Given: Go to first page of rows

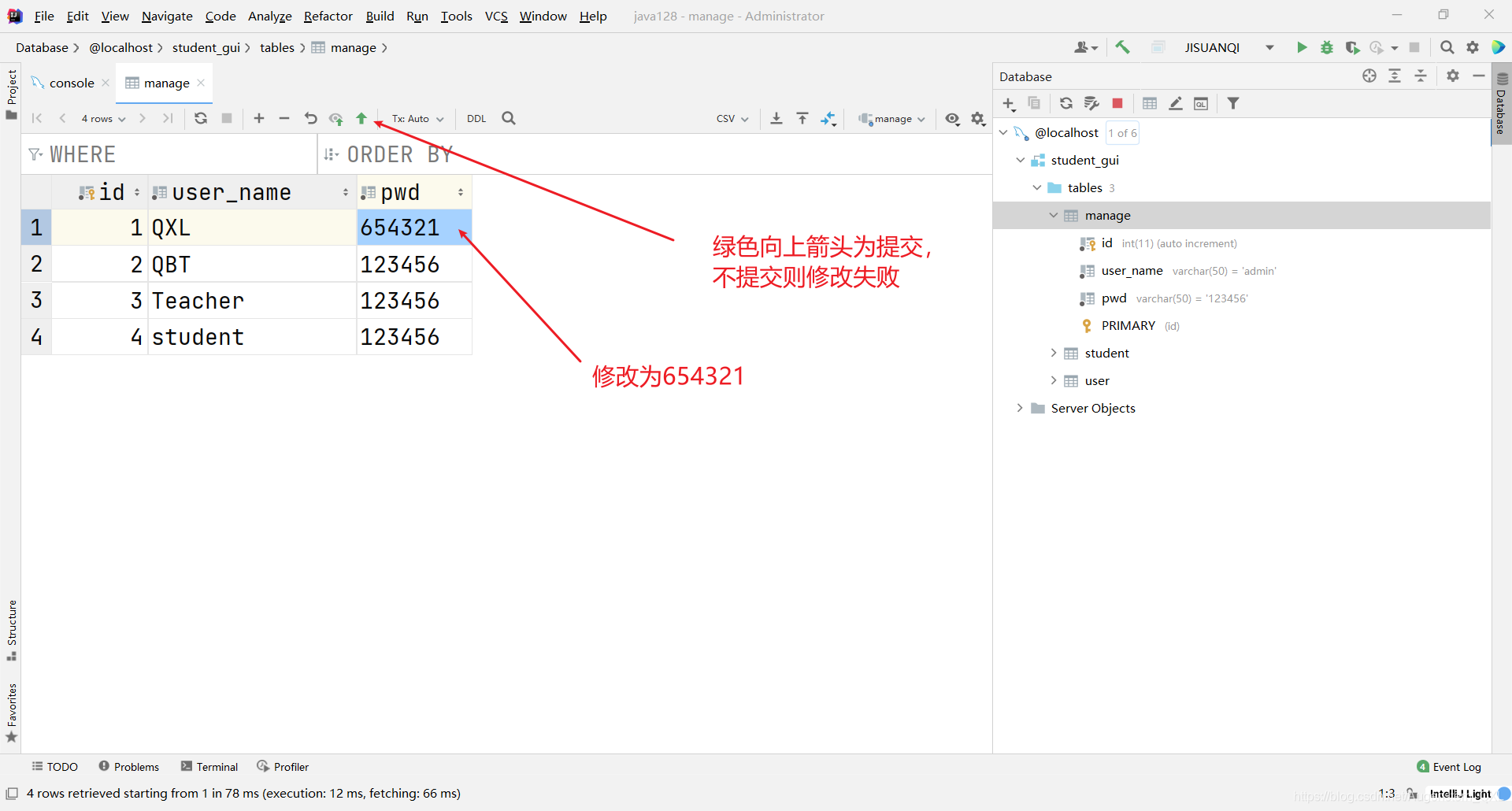Looking at the screenshot, I should (x=37, y=119).
